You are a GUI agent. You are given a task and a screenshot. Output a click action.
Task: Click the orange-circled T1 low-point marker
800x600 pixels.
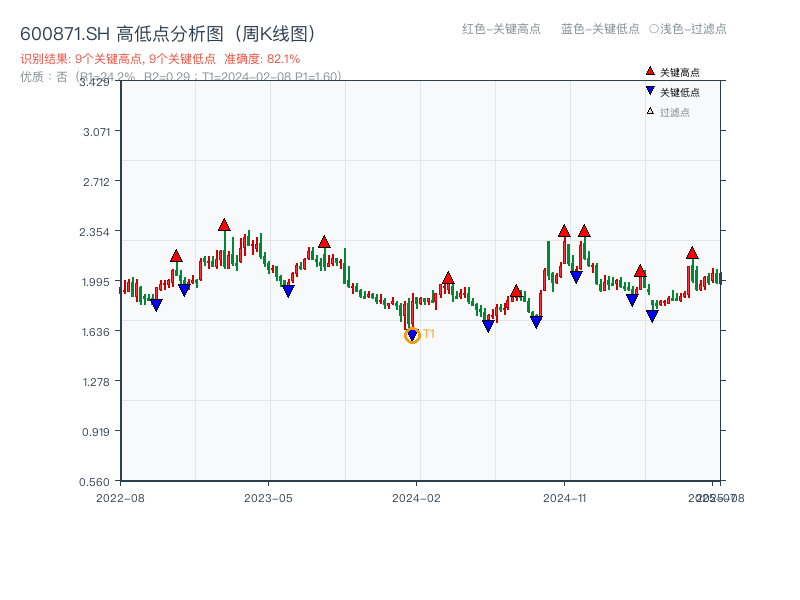(412, 335)
